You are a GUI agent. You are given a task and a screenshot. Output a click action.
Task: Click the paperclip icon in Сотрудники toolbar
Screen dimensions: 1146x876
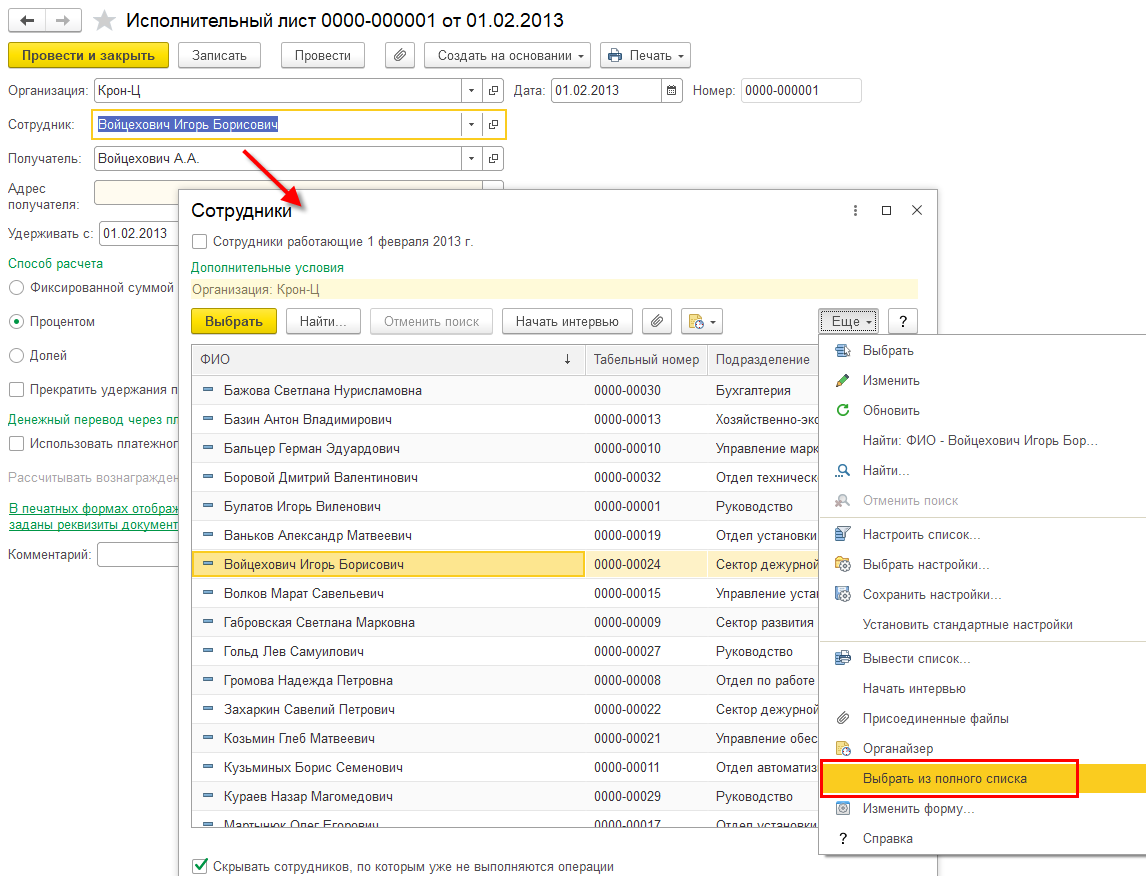click(x=656, y=322)
